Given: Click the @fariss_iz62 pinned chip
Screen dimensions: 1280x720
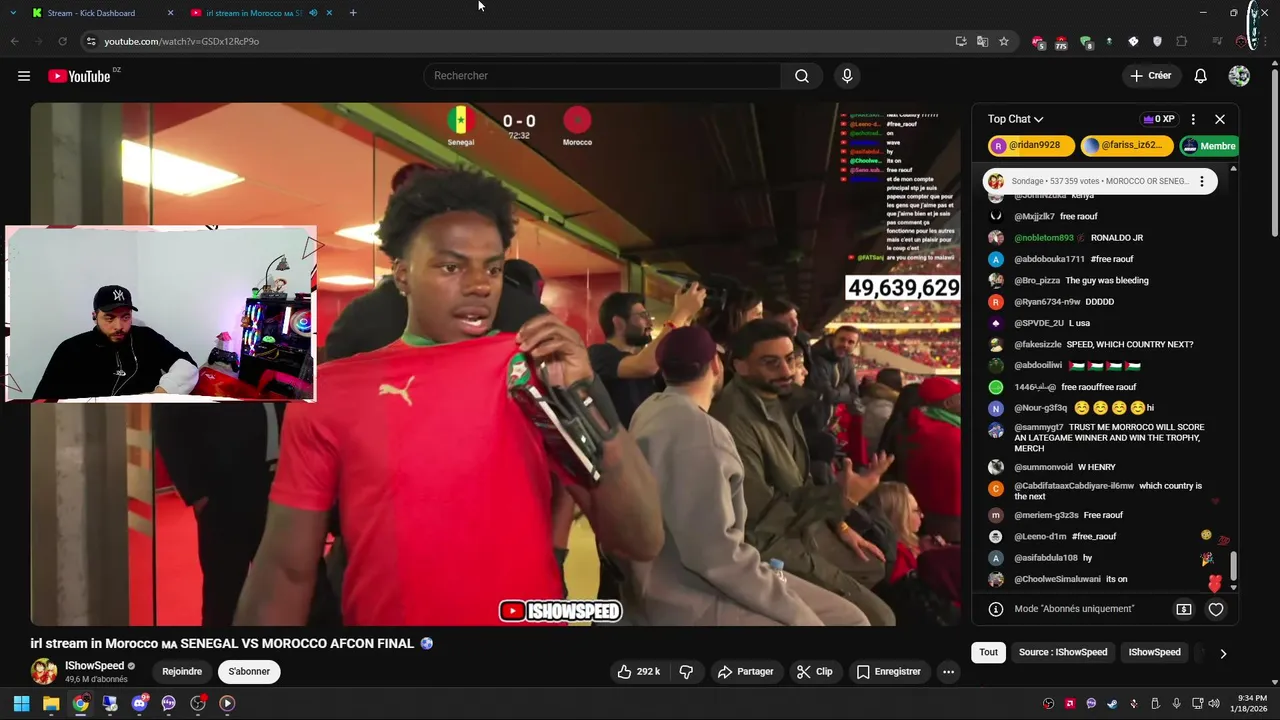Looking at the screenshot, I should [x=1127, y=146].
